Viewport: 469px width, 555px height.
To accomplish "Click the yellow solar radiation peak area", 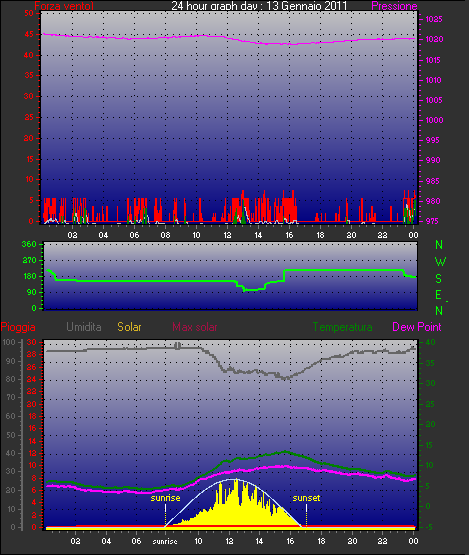I will 235,503.
